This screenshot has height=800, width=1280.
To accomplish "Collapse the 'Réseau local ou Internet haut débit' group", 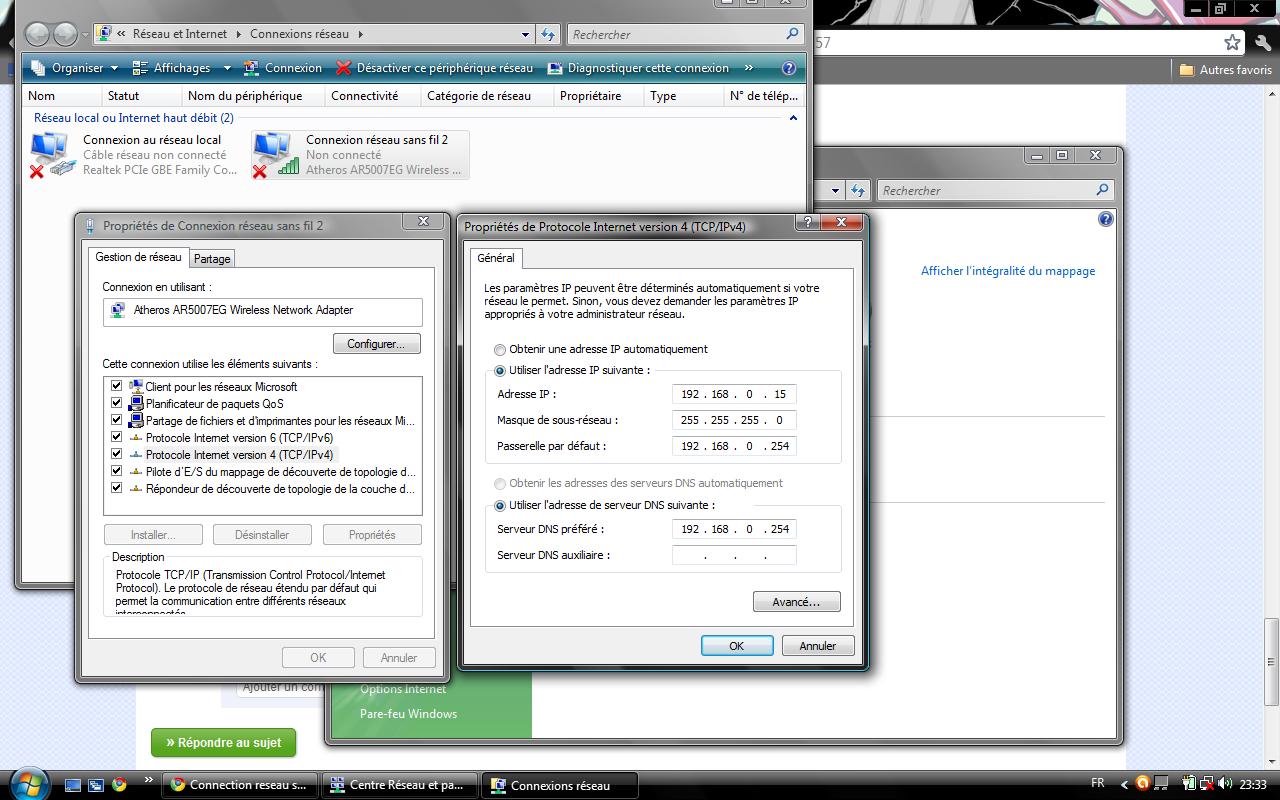I will pyautogui.click(x=793, y=118).
